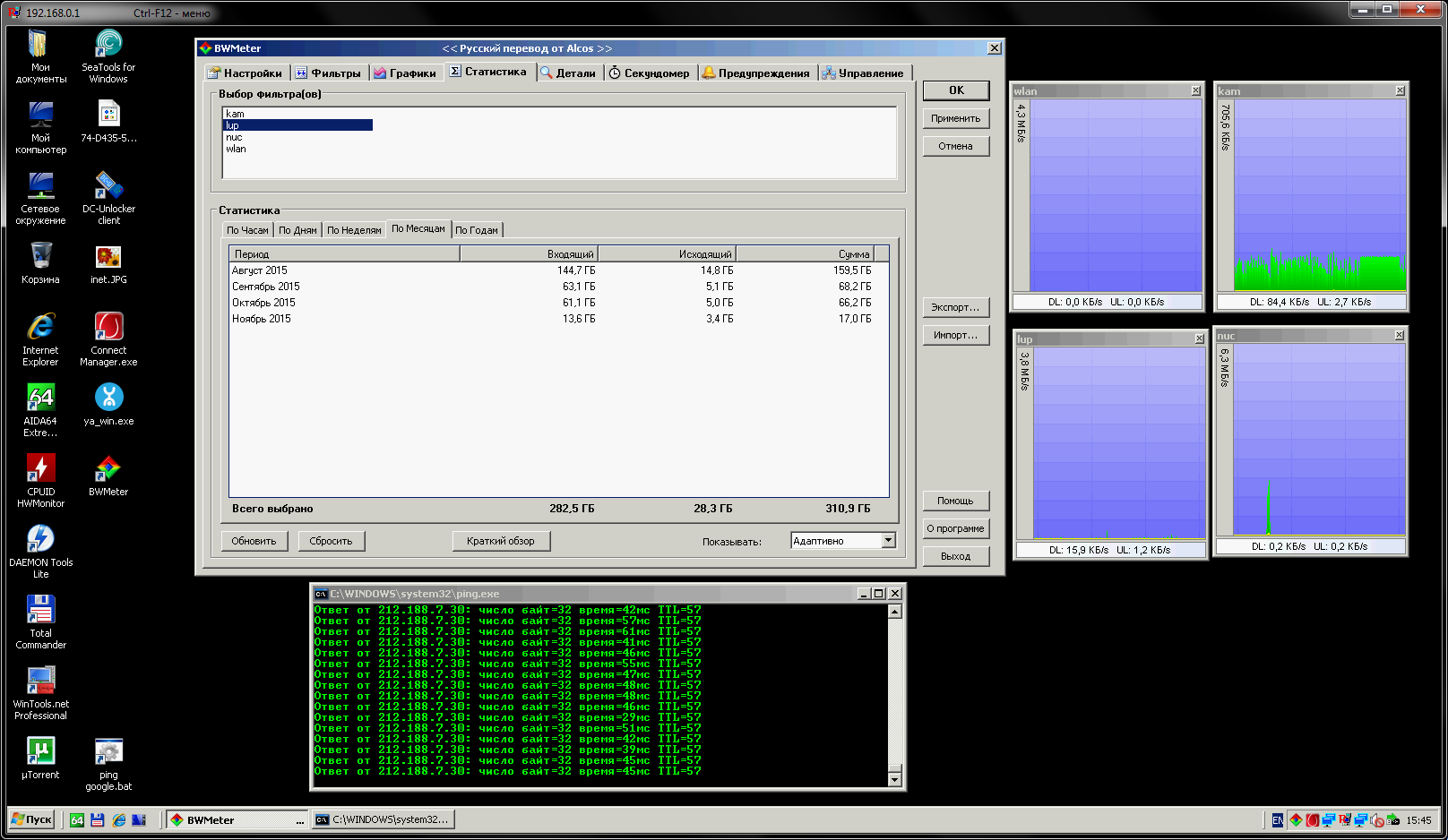Image resolution: width=1448 pixels, height=840 pixels.
Task: Launch CPUID HWMonitor desktop shortcut
Action: point(40,481)
